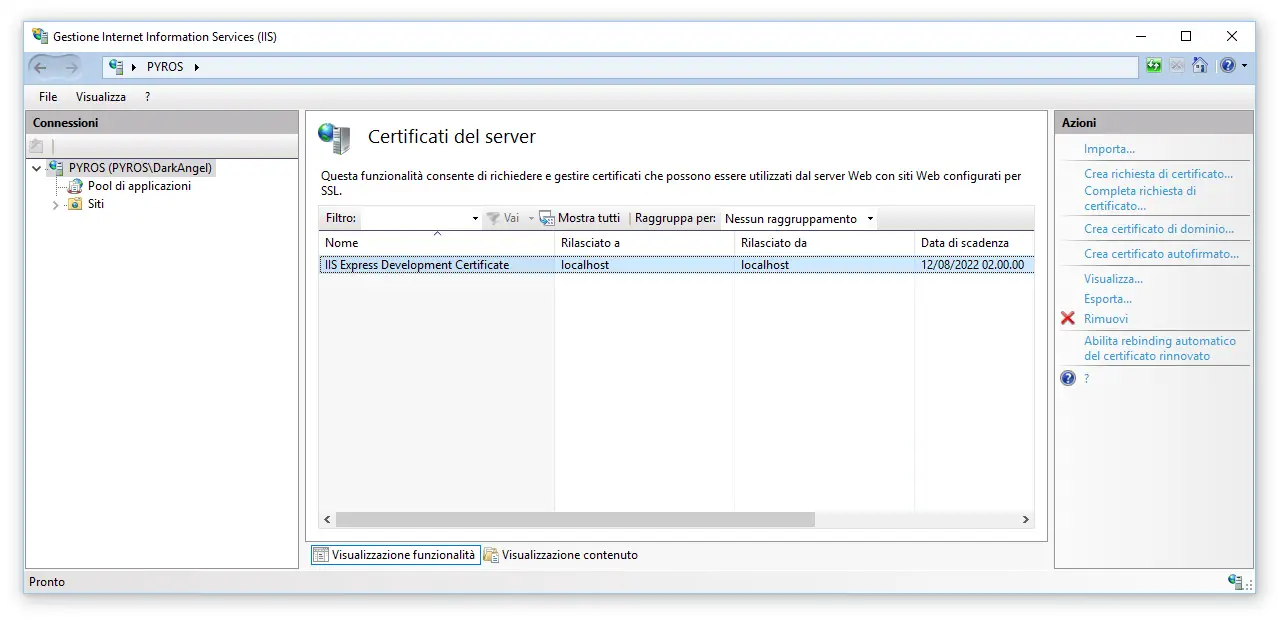Open the help icon dropdown arrow

1244,66
